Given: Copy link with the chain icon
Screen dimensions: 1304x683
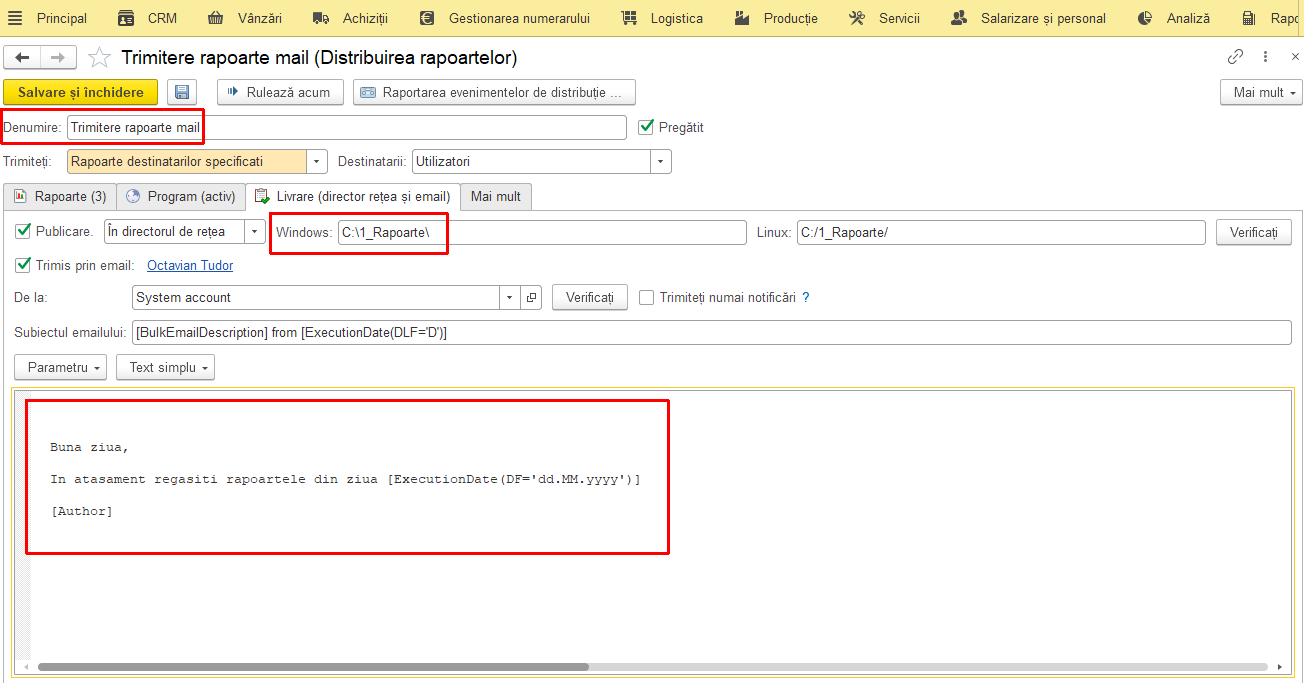Looking at the screenshot, I should (x=1236, y=57).
